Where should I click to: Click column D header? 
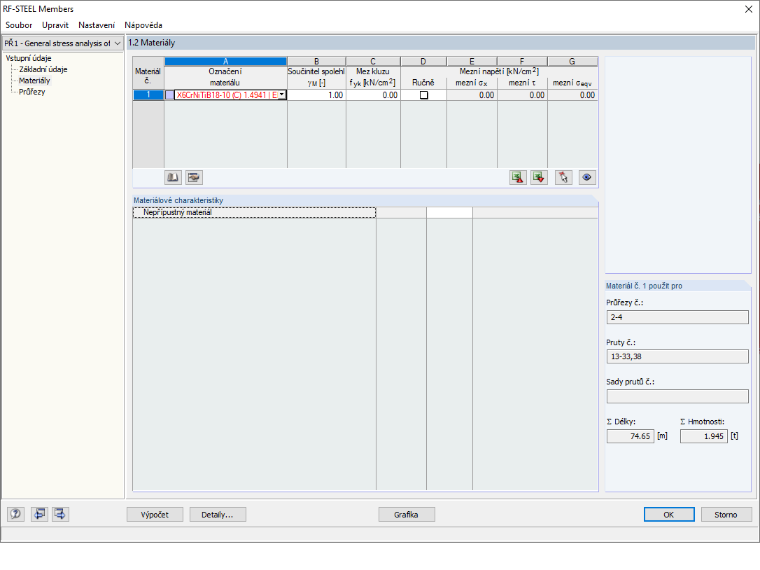(423, 61)
